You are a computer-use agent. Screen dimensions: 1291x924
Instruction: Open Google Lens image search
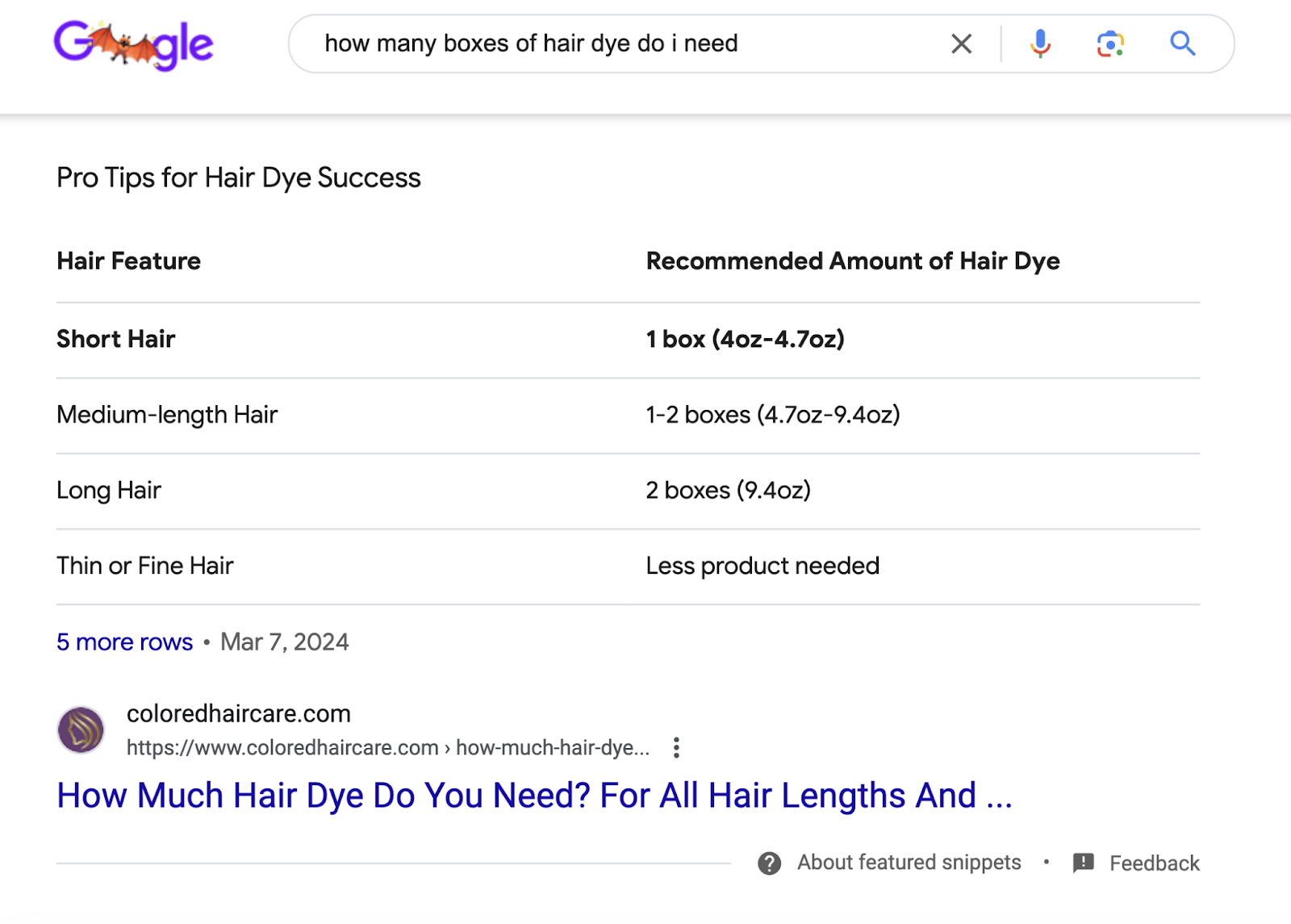coord(1109,44)
